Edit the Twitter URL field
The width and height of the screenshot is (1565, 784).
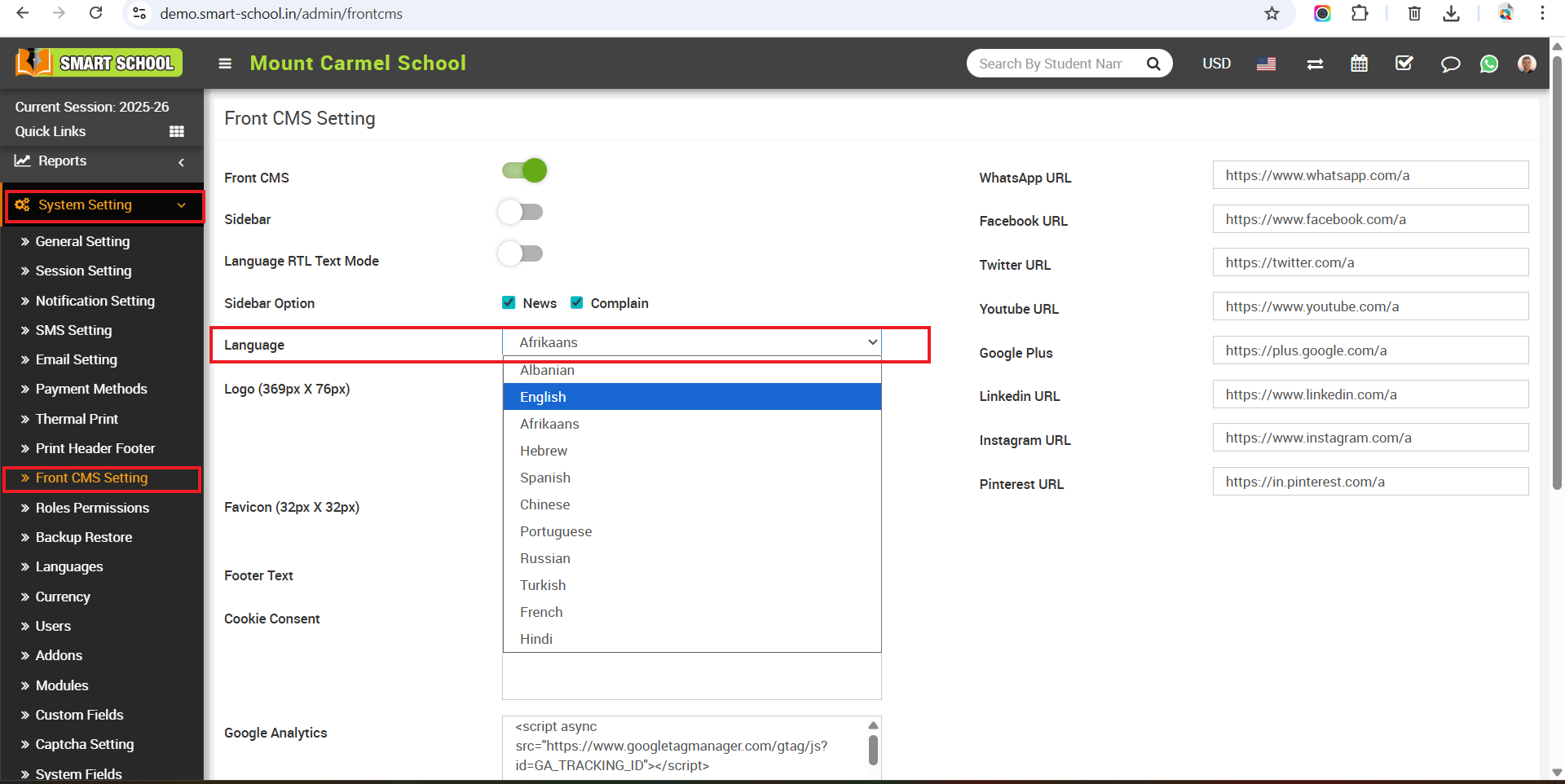tap(1370, 262)
